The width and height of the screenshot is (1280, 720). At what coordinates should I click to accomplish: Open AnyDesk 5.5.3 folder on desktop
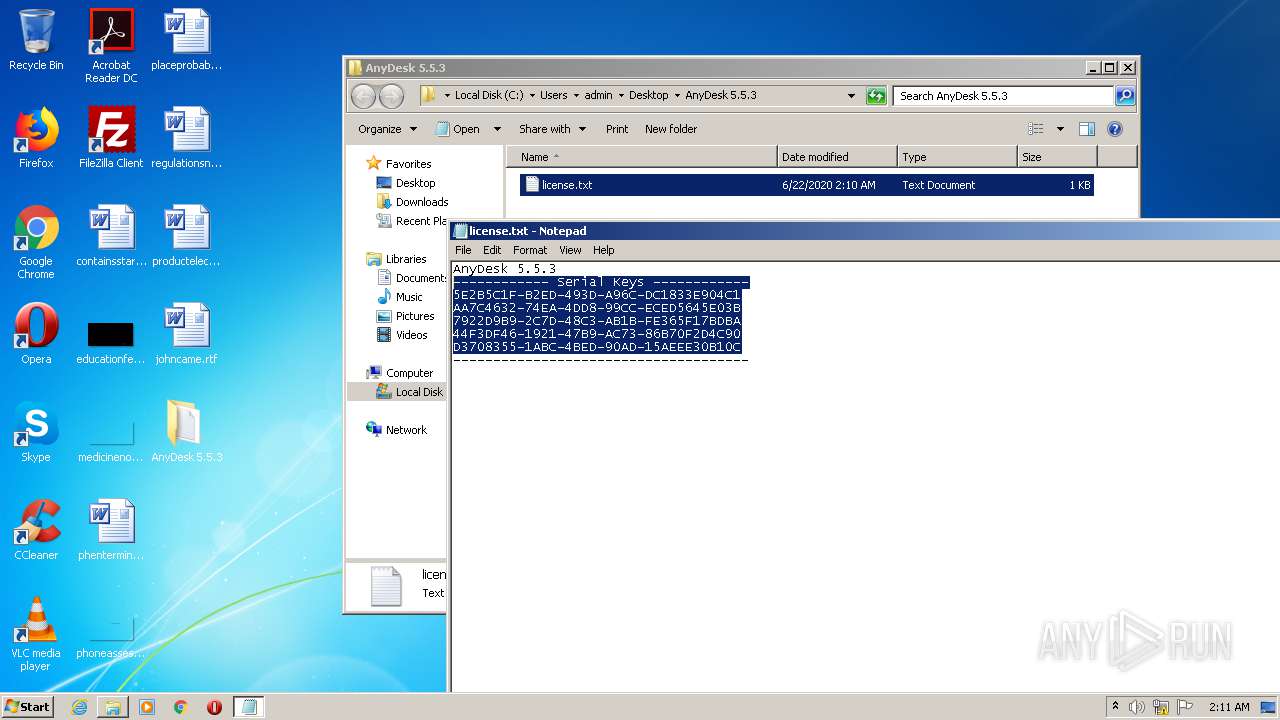point(187,432)
